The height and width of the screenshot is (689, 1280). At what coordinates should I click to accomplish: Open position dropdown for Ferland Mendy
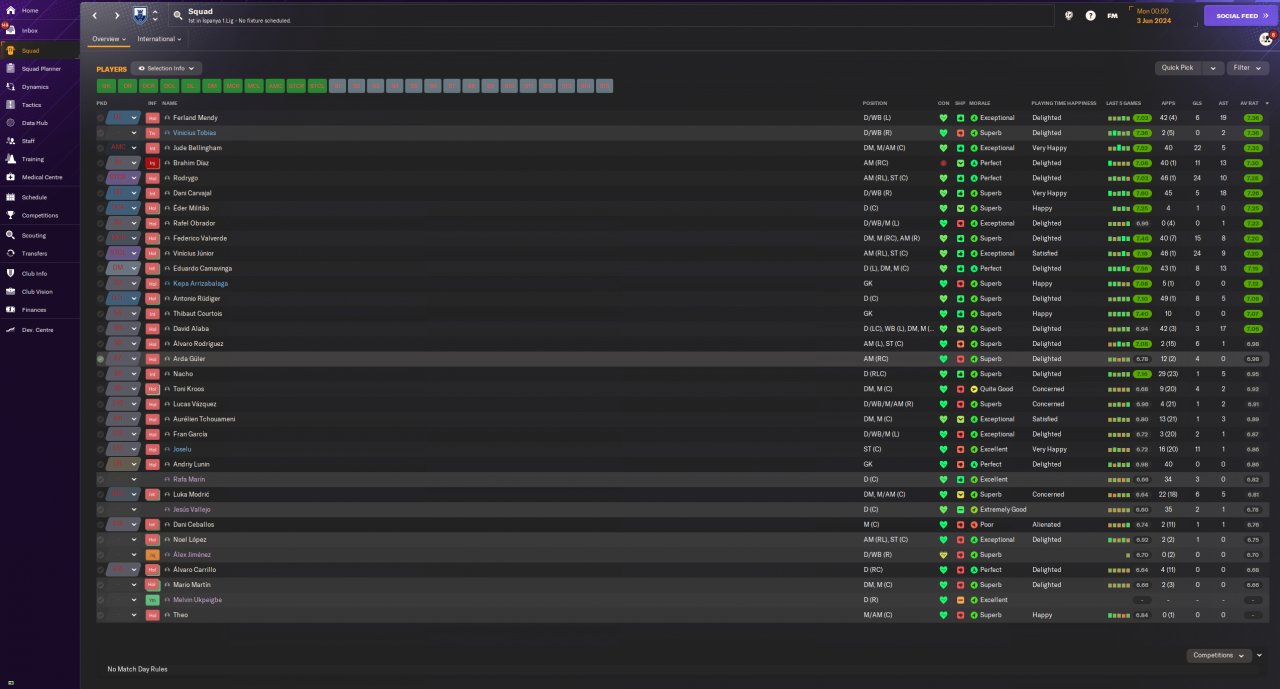click(x=134, y=118)
